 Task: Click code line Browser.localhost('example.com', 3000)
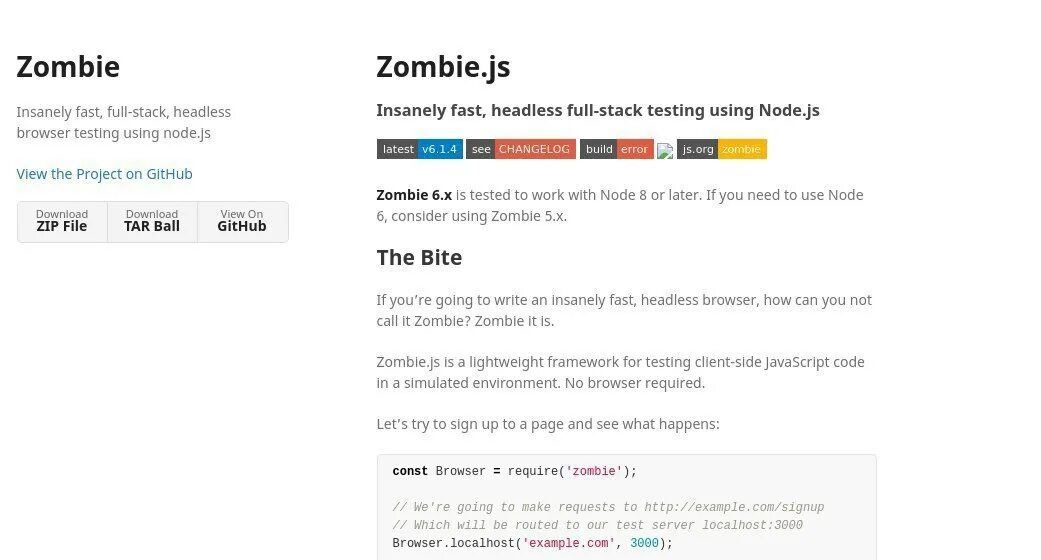click(532, 543)
